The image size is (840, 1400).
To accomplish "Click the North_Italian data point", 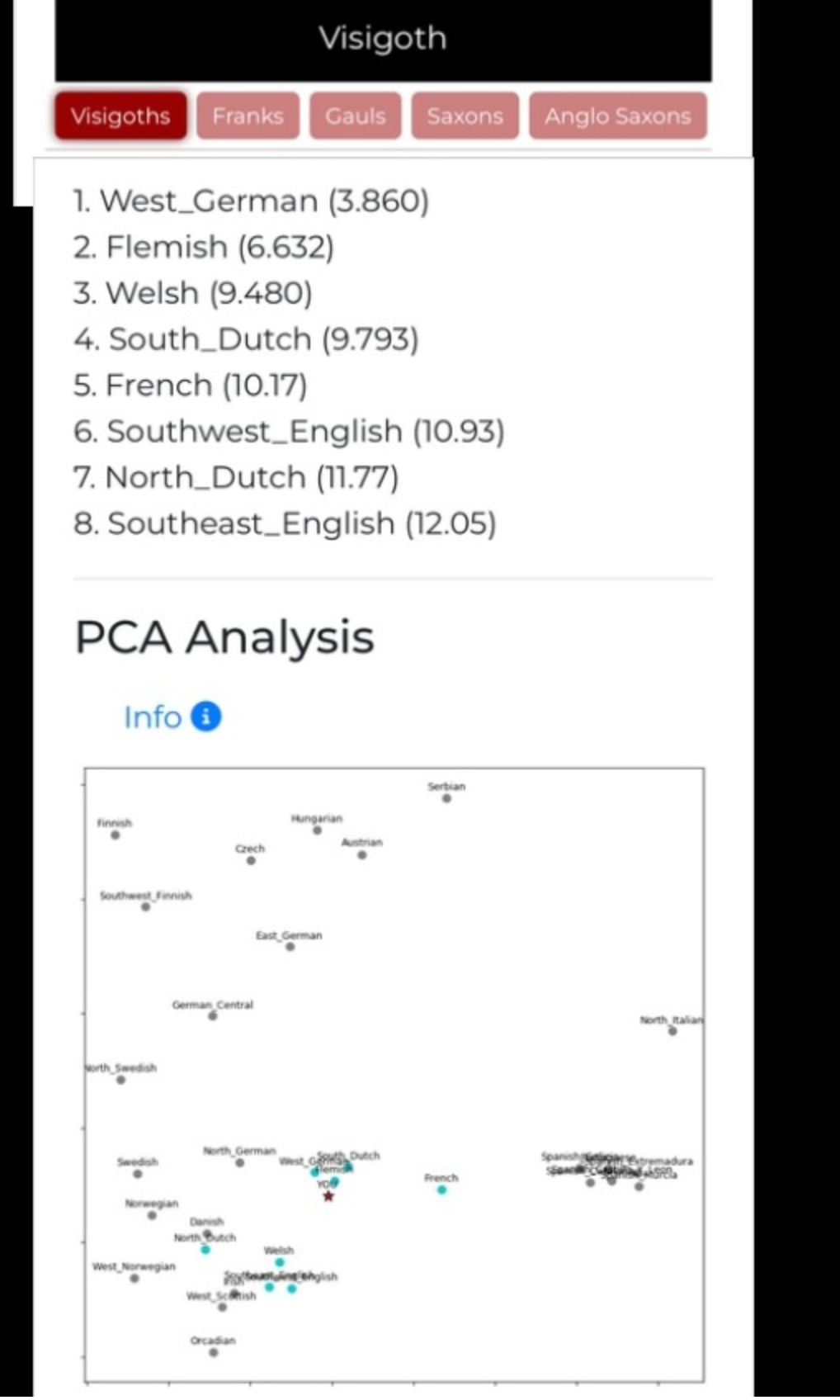I will pos(672,1031).
